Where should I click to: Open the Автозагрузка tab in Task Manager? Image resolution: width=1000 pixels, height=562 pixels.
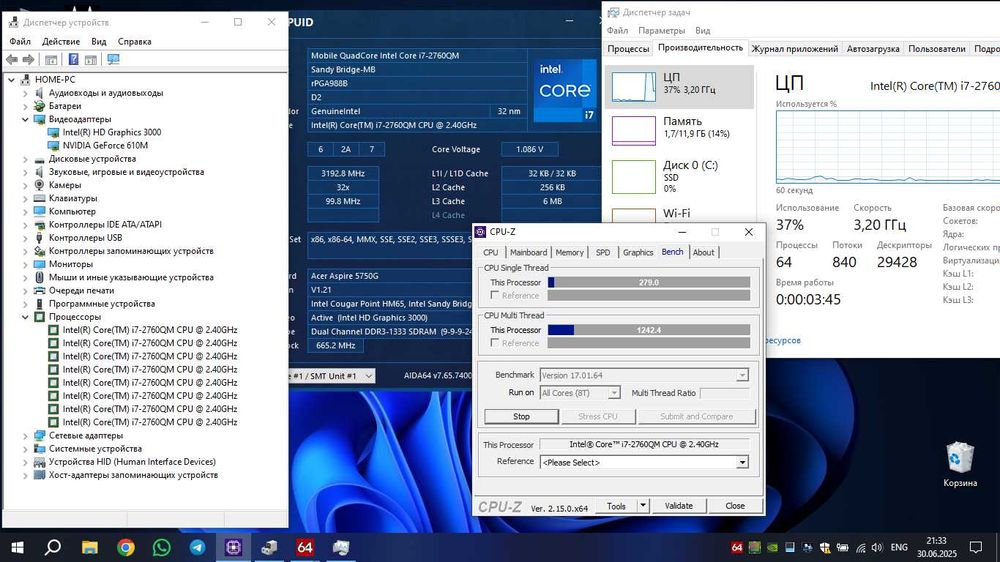[x=872, y=48]
